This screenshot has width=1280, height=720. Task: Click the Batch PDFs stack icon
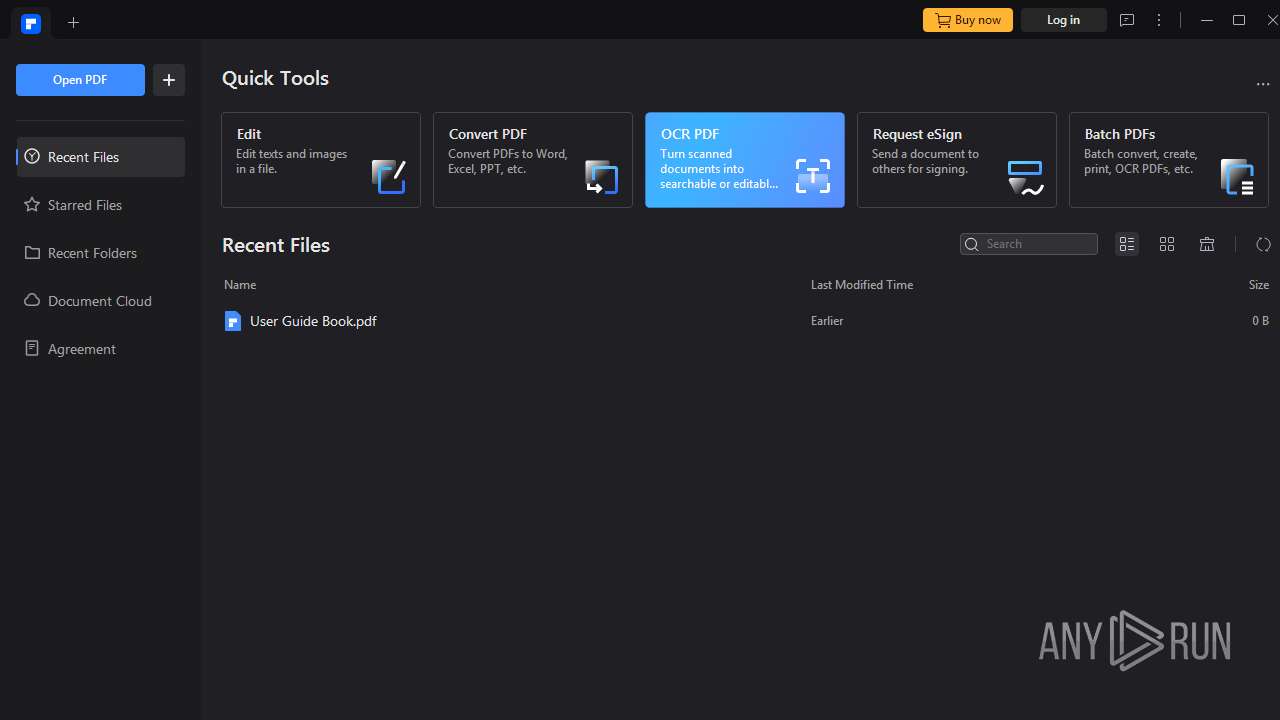(x=1237, y=176)
